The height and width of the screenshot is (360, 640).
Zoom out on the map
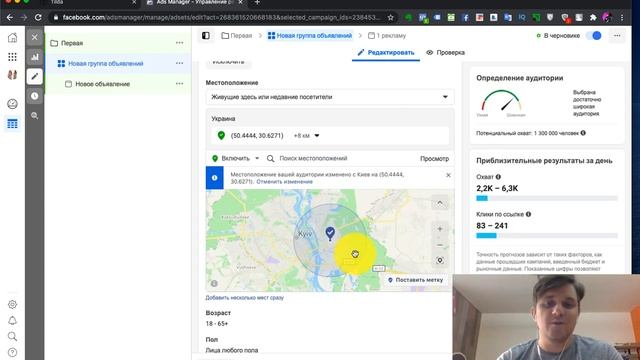[x=440, y=245]
